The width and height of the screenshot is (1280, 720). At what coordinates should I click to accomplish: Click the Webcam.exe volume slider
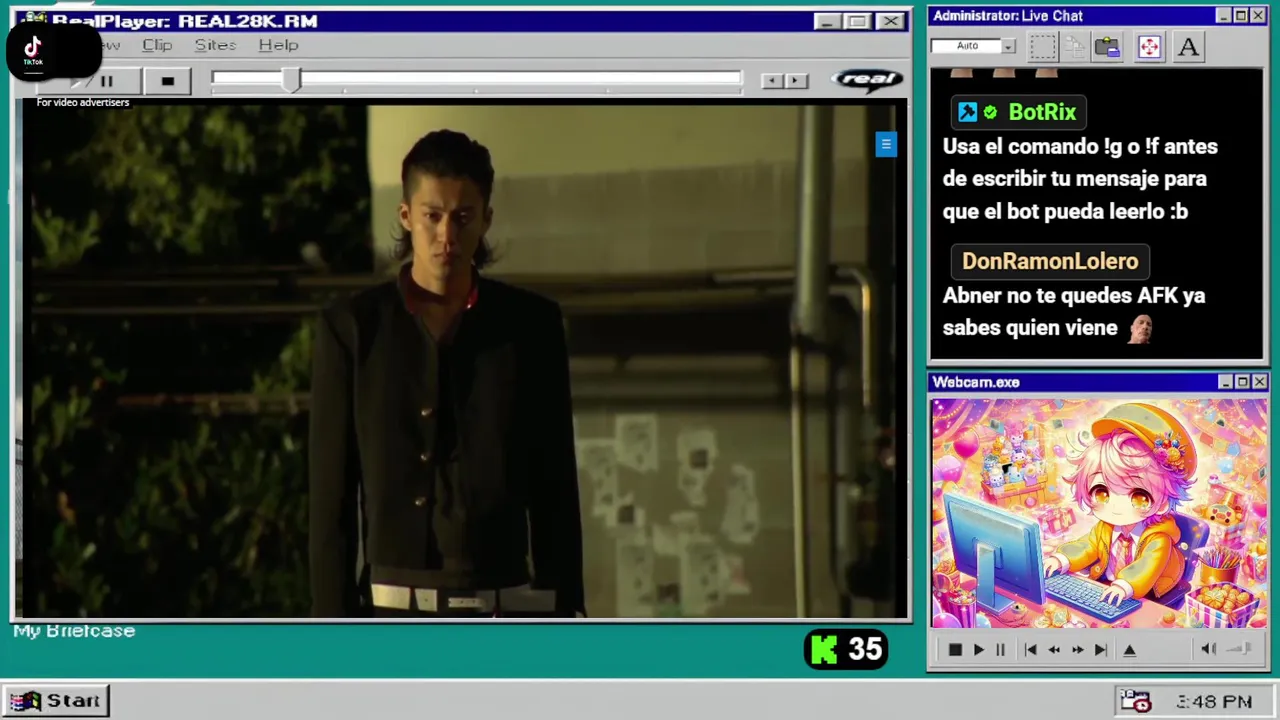pos(1240,649)
